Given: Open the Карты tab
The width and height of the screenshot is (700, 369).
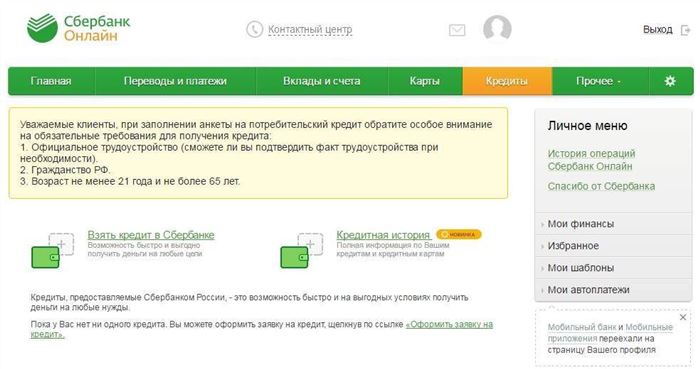Looking at the screenshot, I should (425, 81).
